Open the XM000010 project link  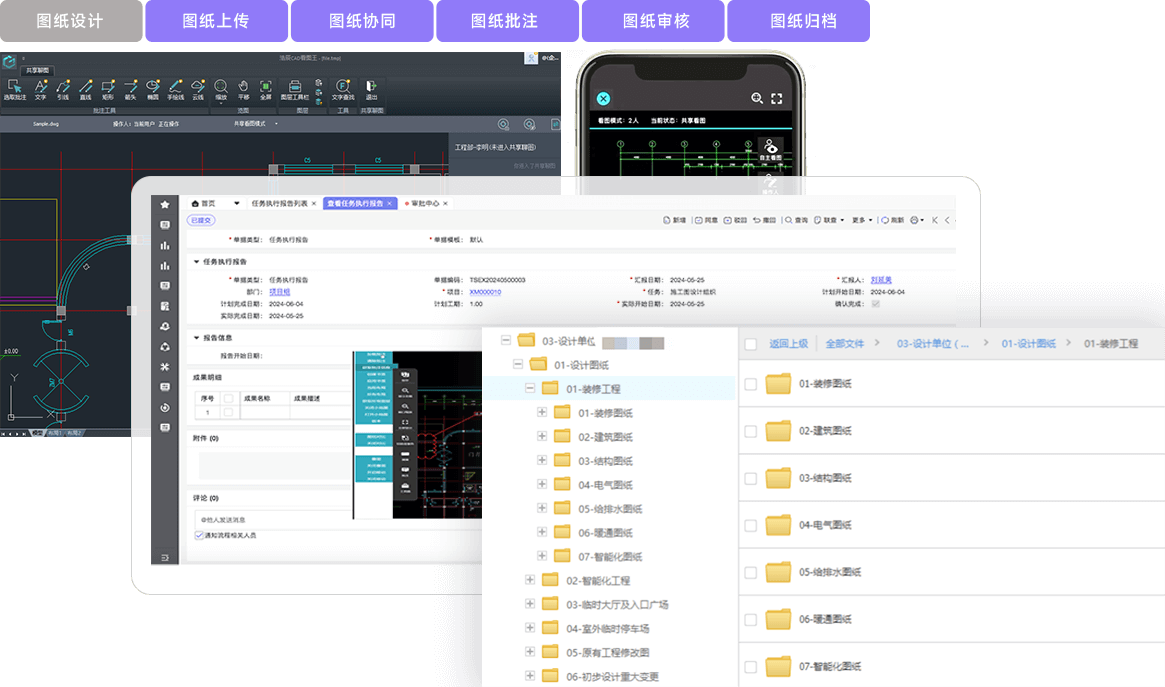coord(485,292)
